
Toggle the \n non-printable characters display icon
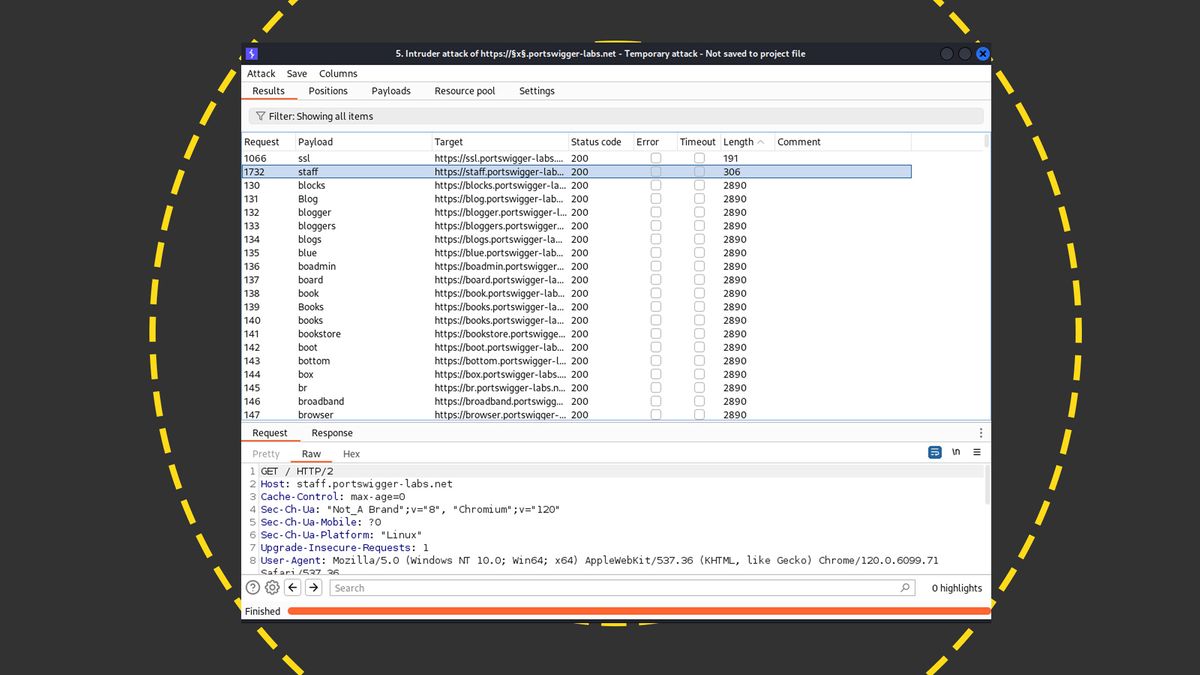point(955,452)
